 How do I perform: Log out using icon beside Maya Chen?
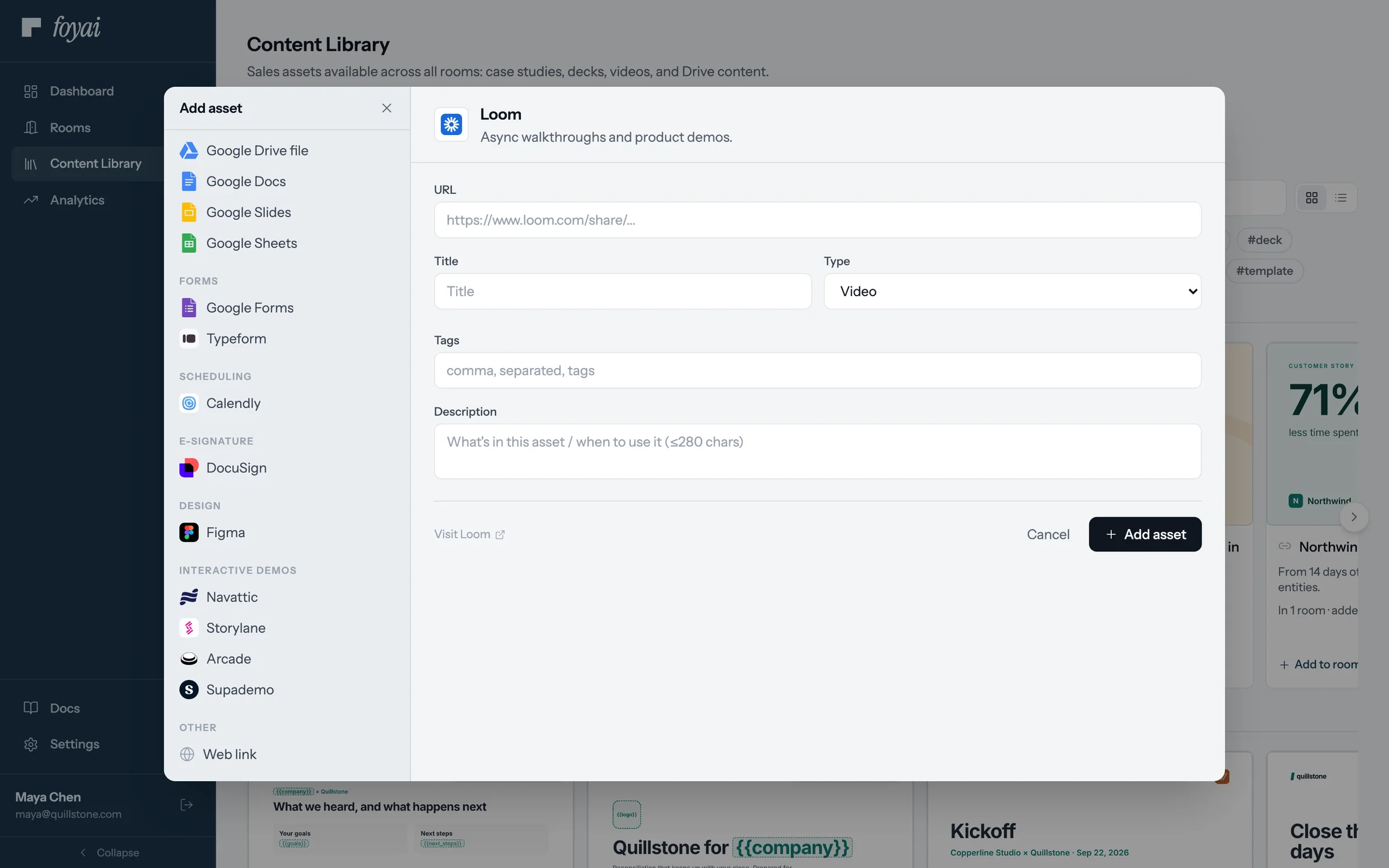click(186, 805)
